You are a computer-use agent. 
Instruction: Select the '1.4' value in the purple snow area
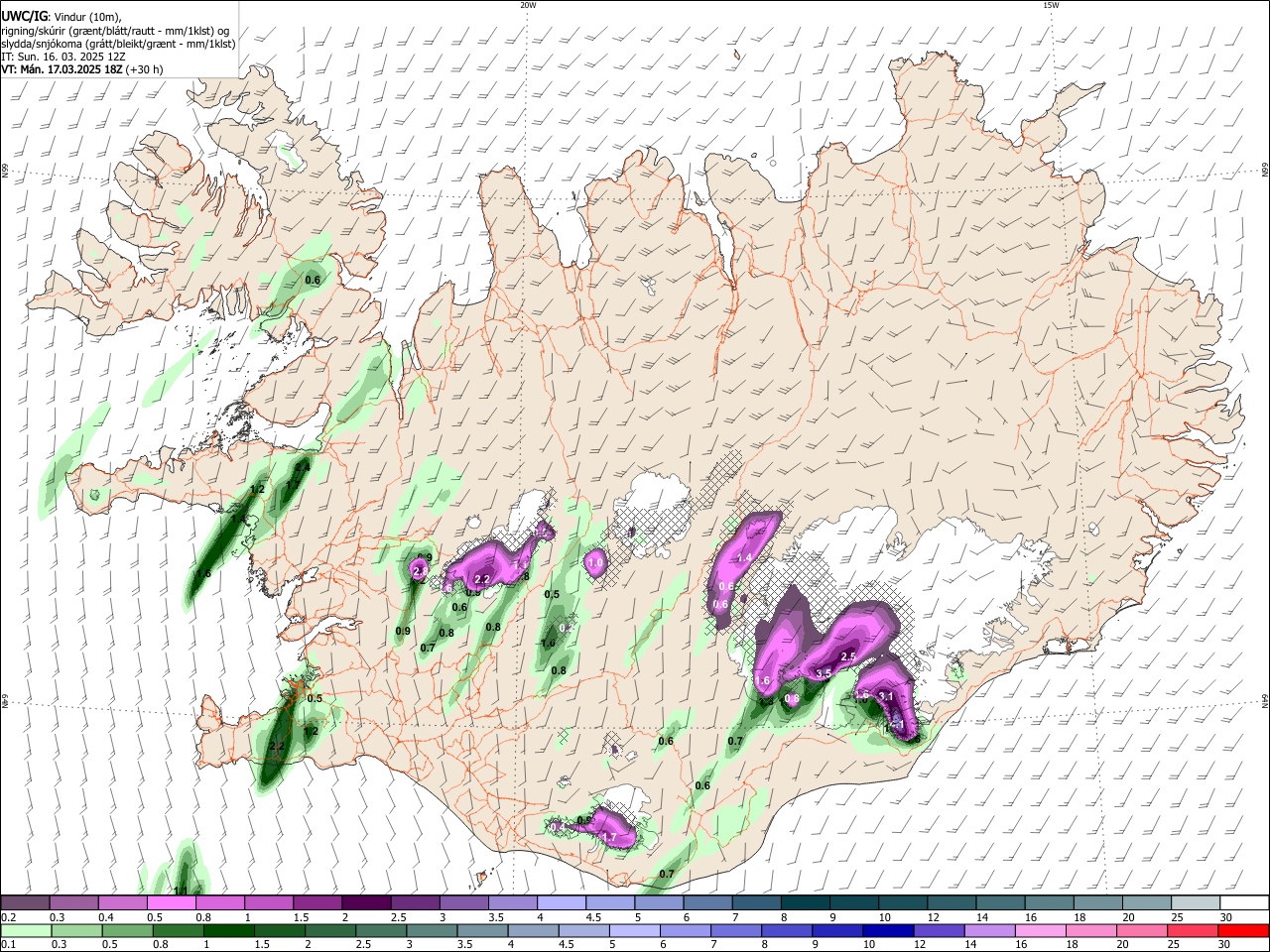click(x=744, y=558)
